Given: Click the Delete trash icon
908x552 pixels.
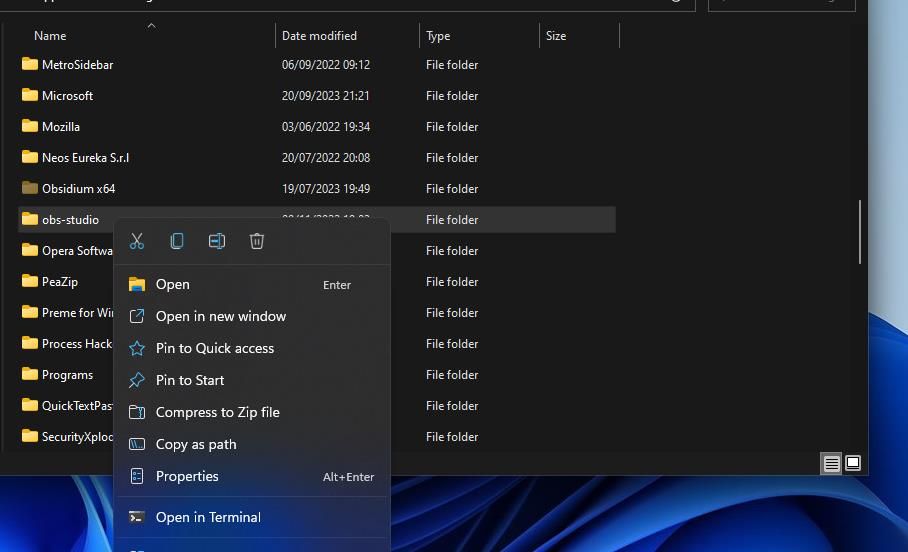Looking at the screenshot, I should tap(257, 241).
